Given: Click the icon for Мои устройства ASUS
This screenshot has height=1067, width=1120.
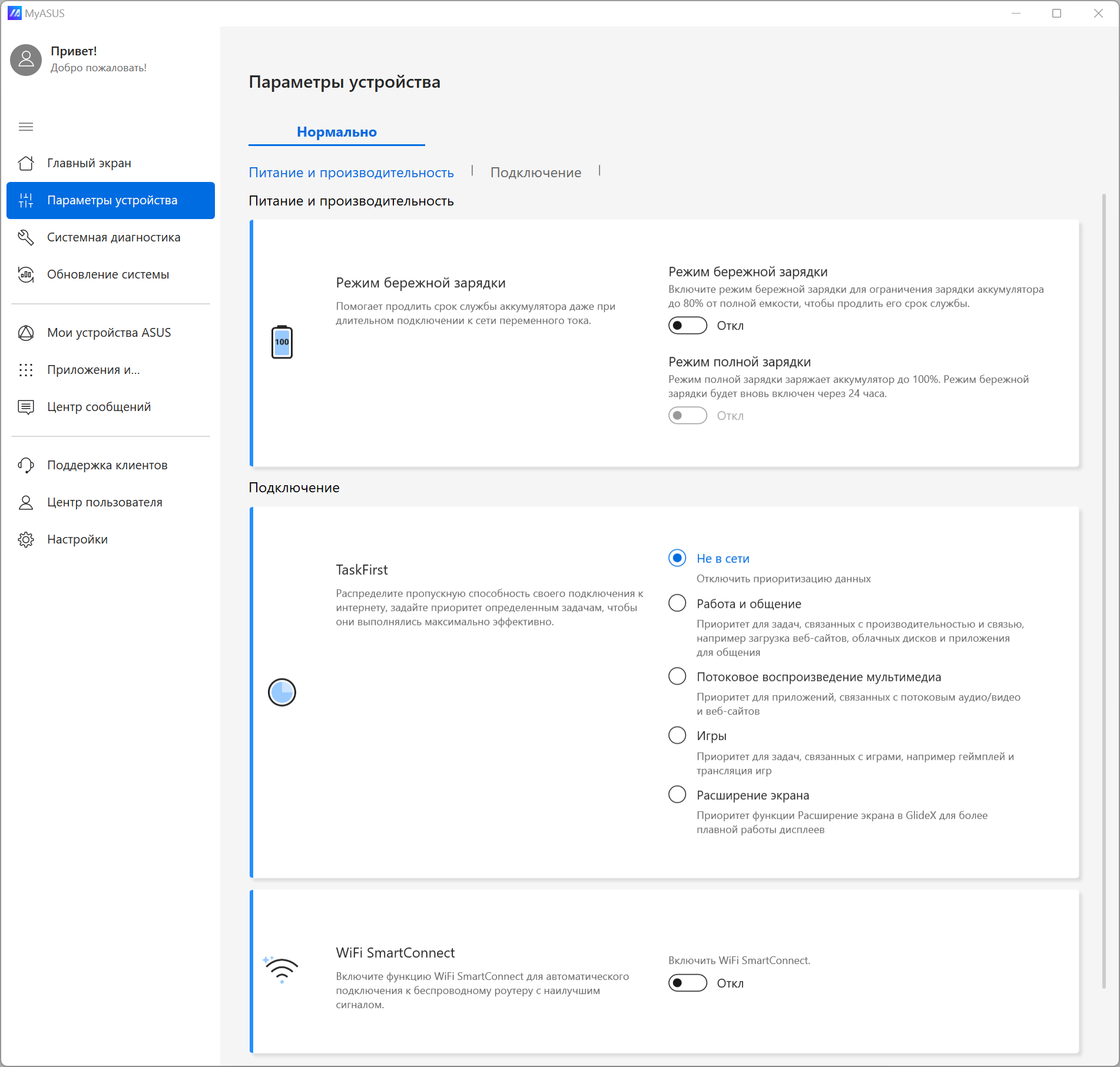Looking at the screenshot, I should [x=26, y=333].
